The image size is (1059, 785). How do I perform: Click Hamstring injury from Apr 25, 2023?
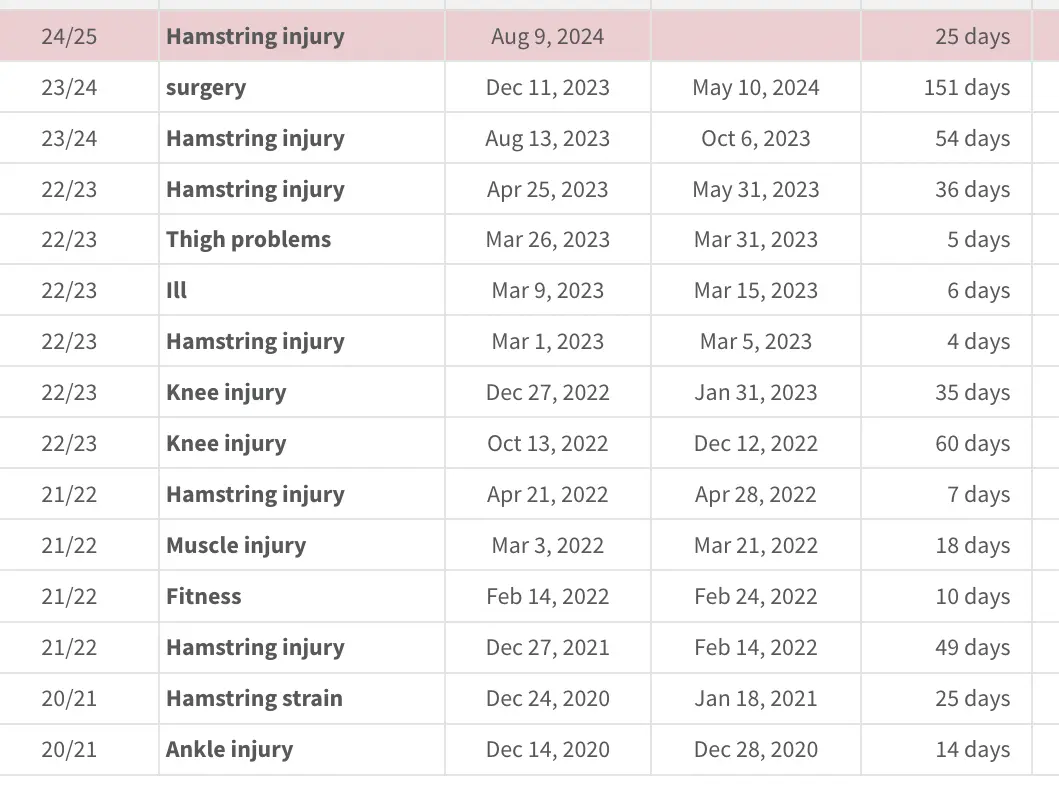pyautogui.click(x=255, y=190)
